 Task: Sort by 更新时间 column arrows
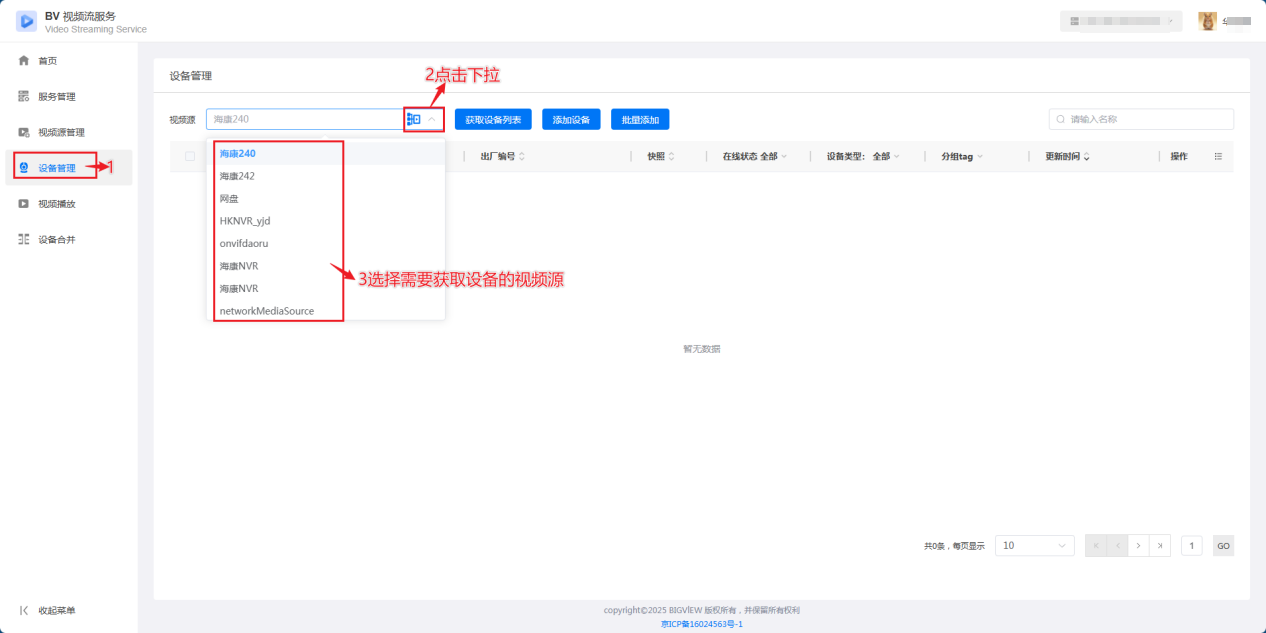1087,157
